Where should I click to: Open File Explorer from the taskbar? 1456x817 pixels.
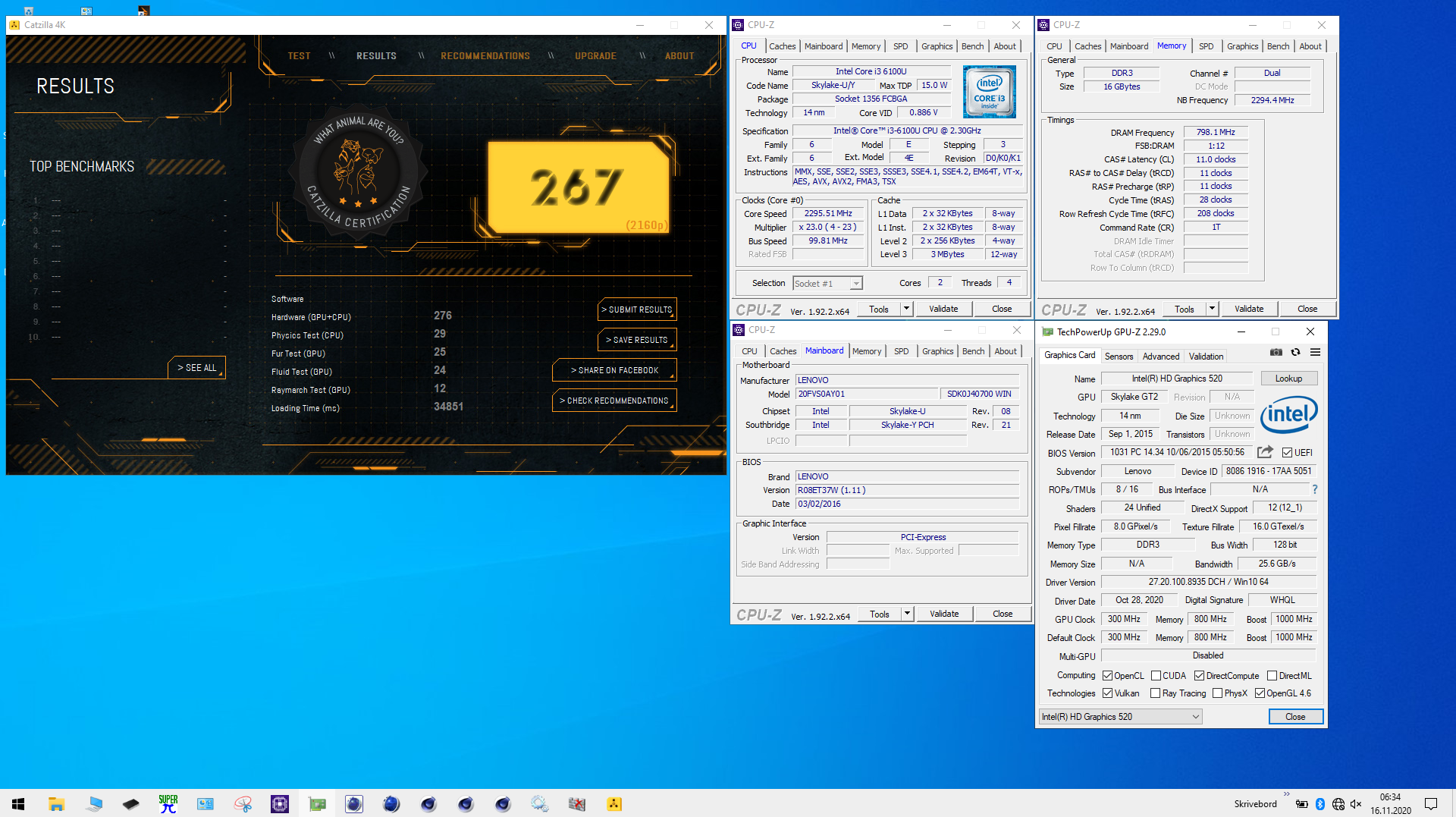click(56, 803)
